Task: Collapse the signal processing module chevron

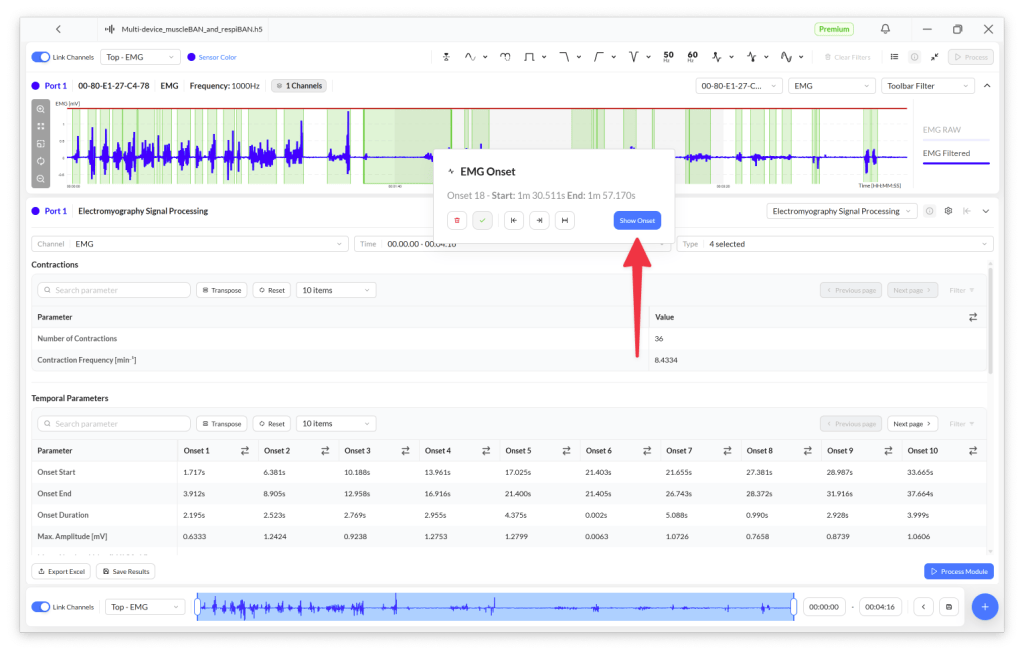Action: [x=985, y=211]
